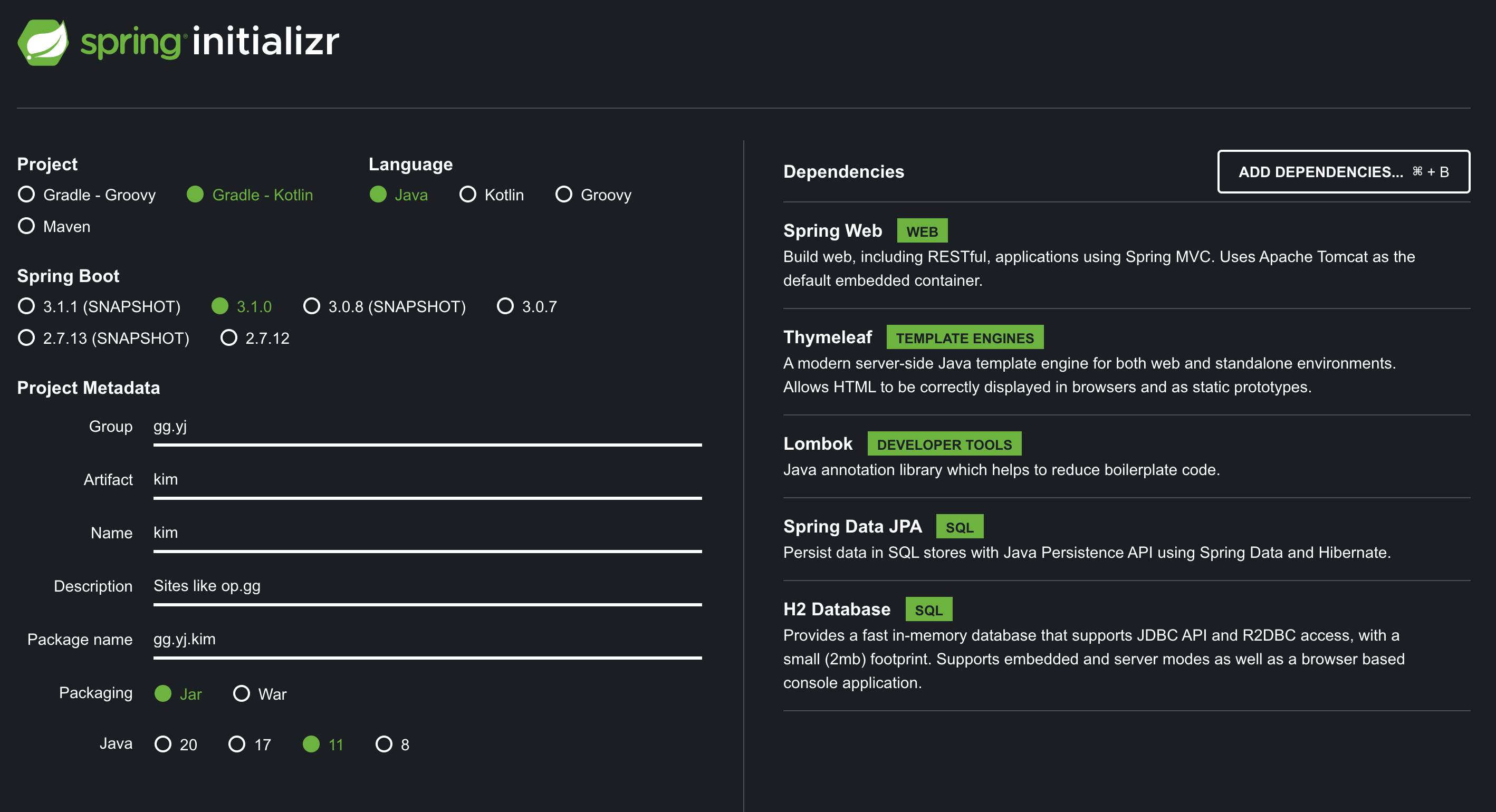Click the Spring Boot section heading
The image size is (1496, 812).
[x=68, y=276]
